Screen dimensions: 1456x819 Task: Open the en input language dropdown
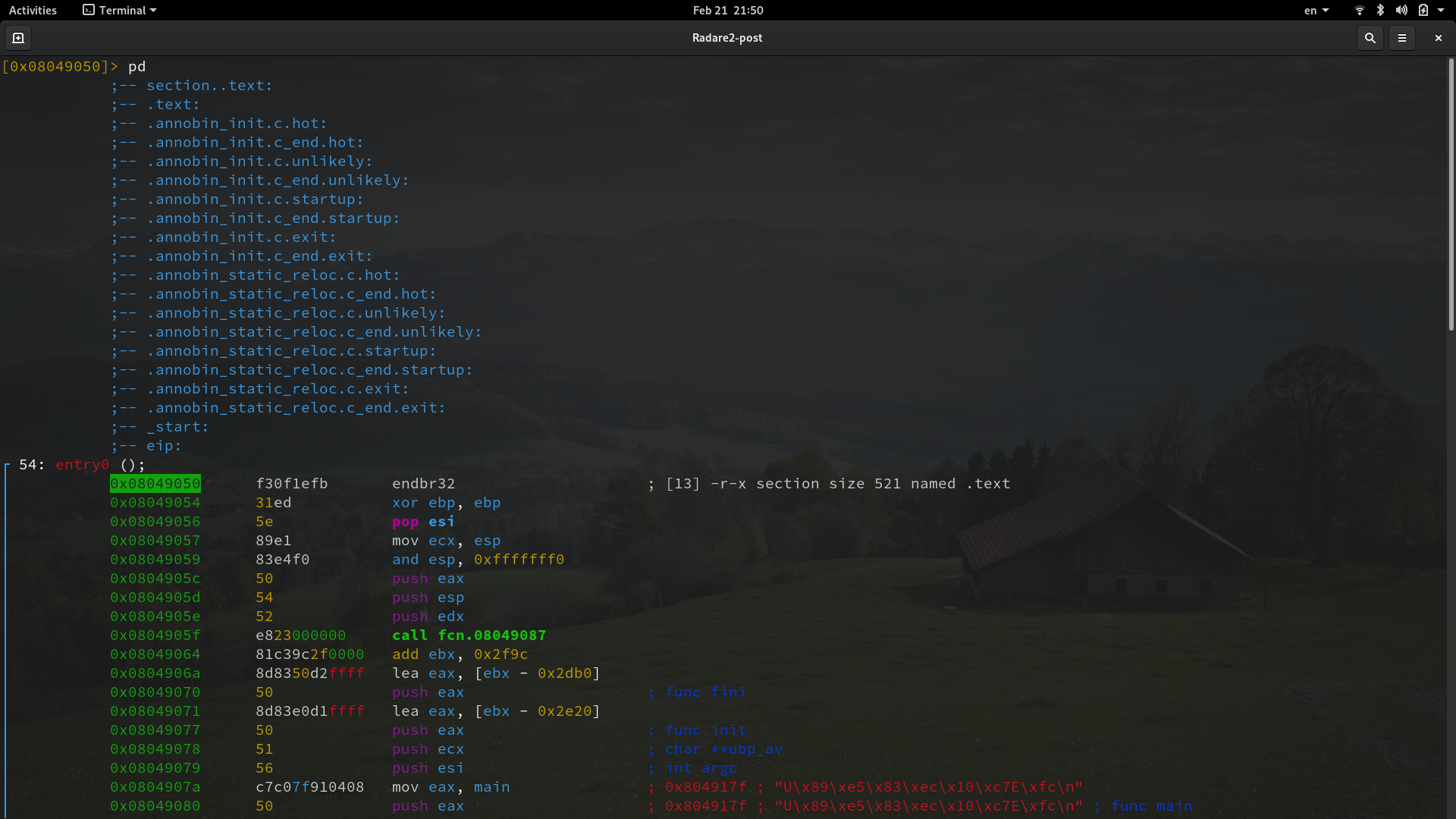pos(1316,11)
